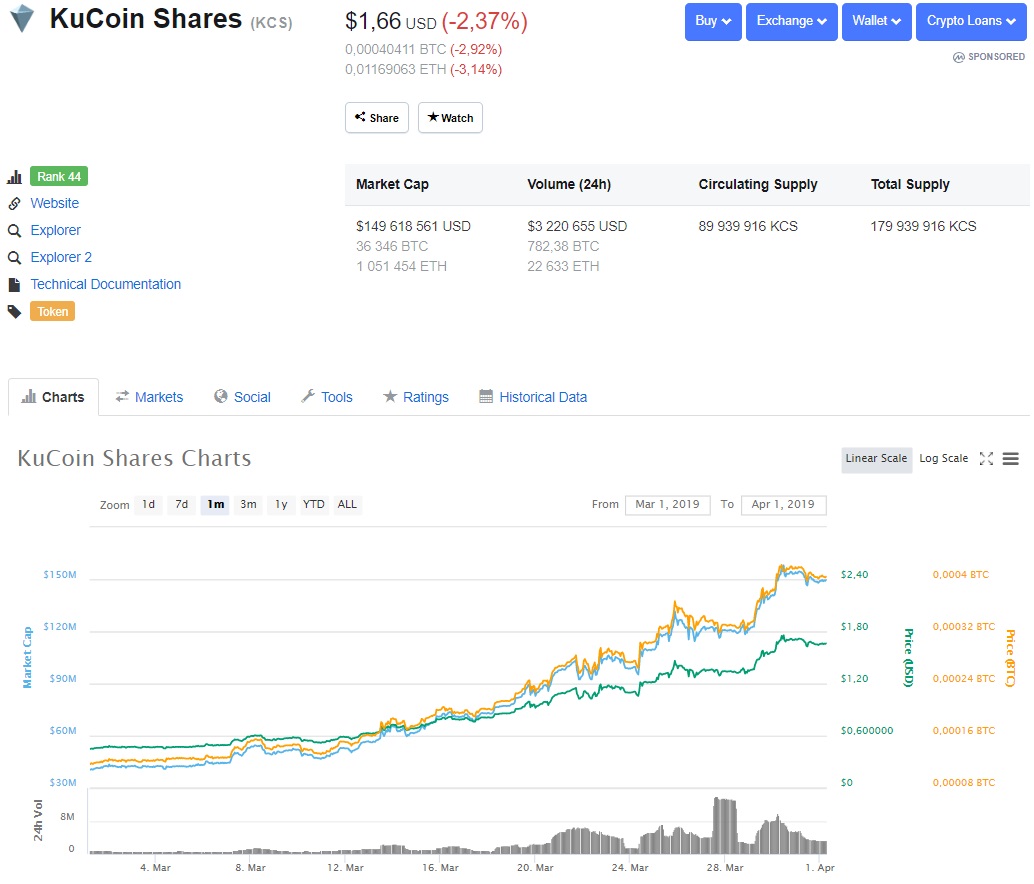Image resolution: width=1034 pixels, height=884 pixels.
Task: Set chart zoom to 1m
Action: [215, 505]
